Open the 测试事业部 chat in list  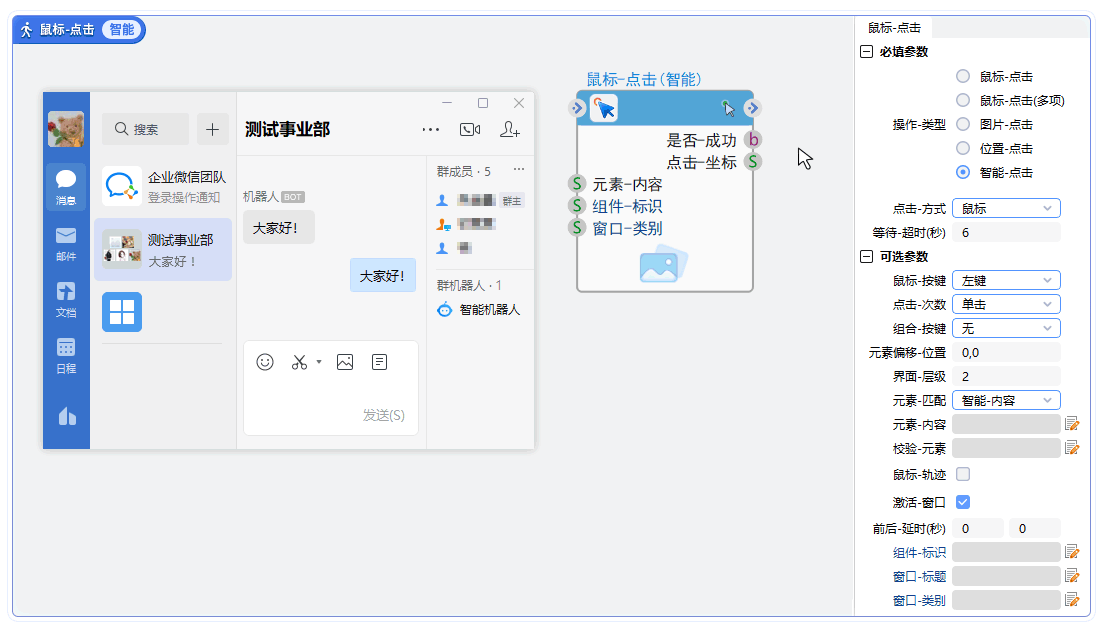point(164,250)
